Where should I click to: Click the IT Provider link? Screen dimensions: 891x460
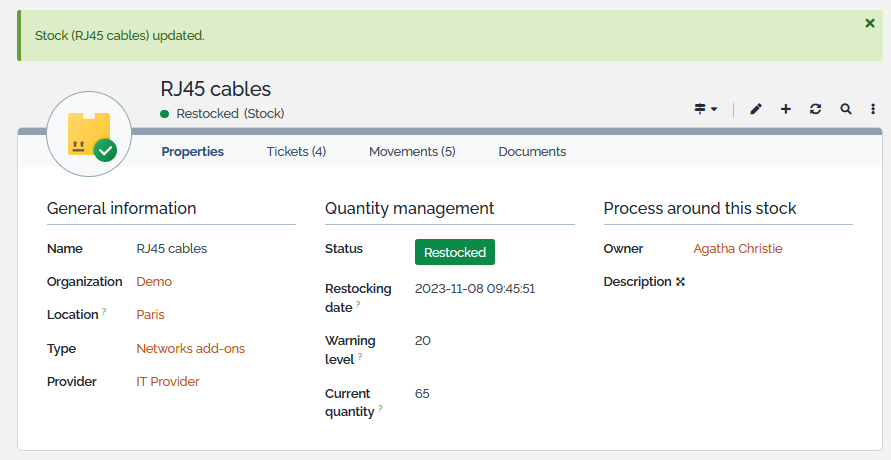168,382
